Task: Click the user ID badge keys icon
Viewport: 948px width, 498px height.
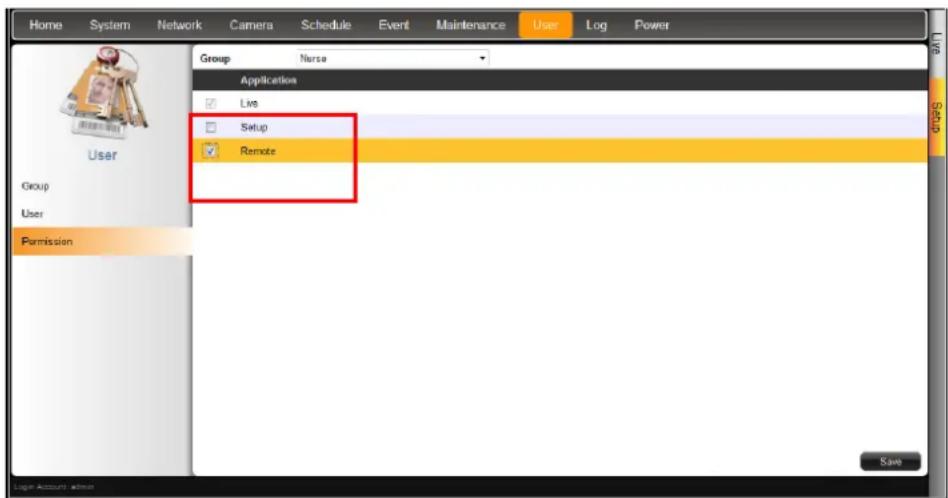Action: 104,92
